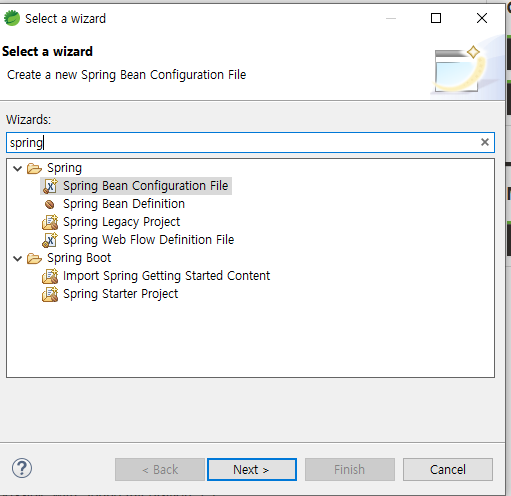The width and height of the screenshot is (511, 496).
Task: Select Import Spring Getting Started Content
Action: pos(167,276)
